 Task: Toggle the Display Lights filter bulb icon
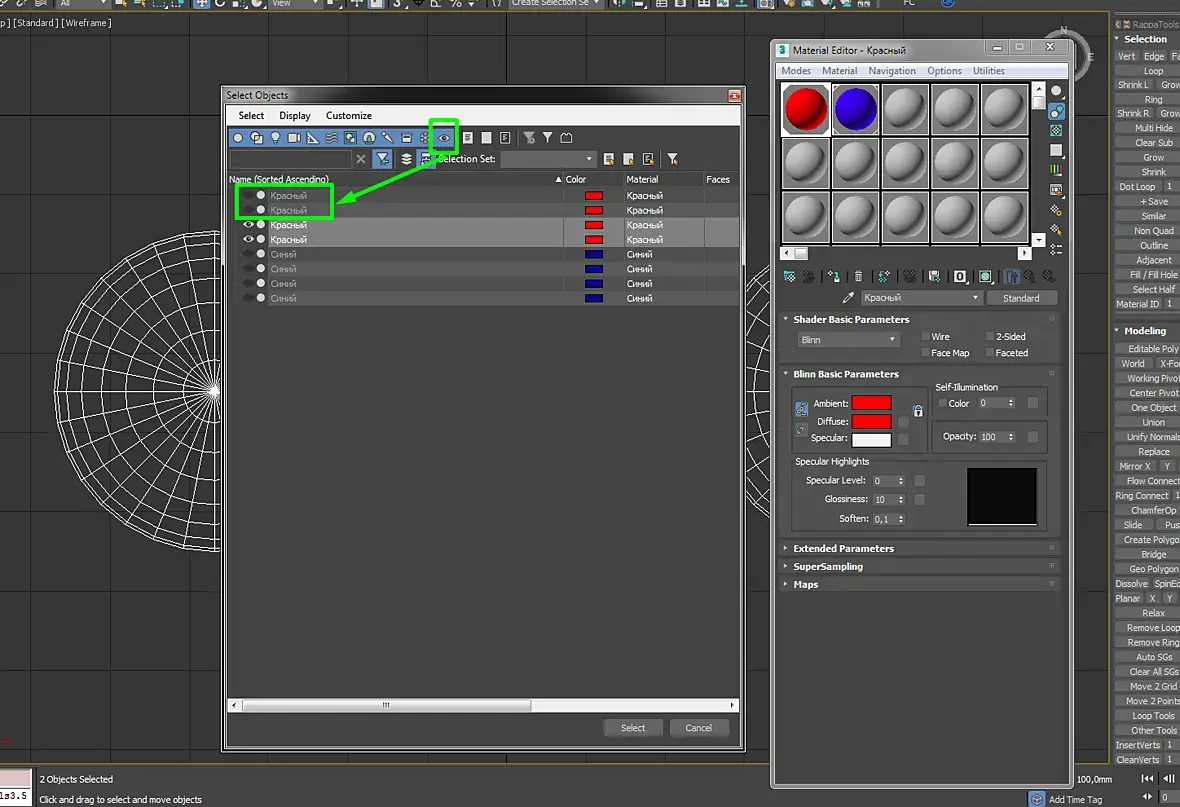275,138
